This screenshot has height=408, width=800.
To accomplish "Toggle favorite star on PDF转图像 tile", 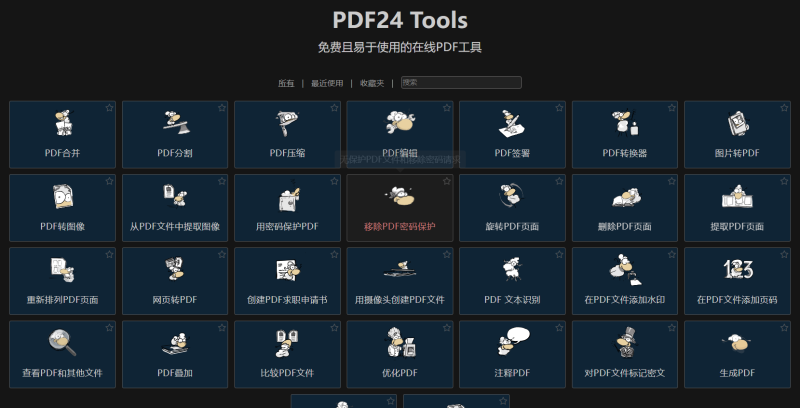I will point(109,181).
